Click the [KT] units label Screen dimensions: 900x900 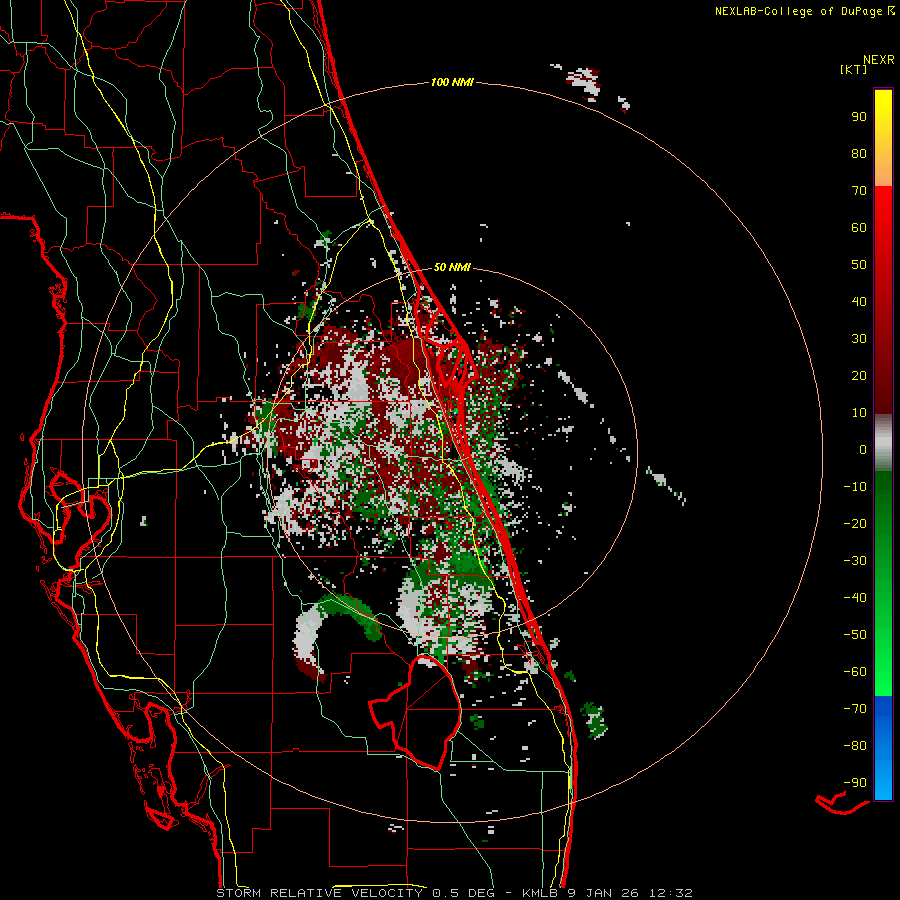click(854, 69)
